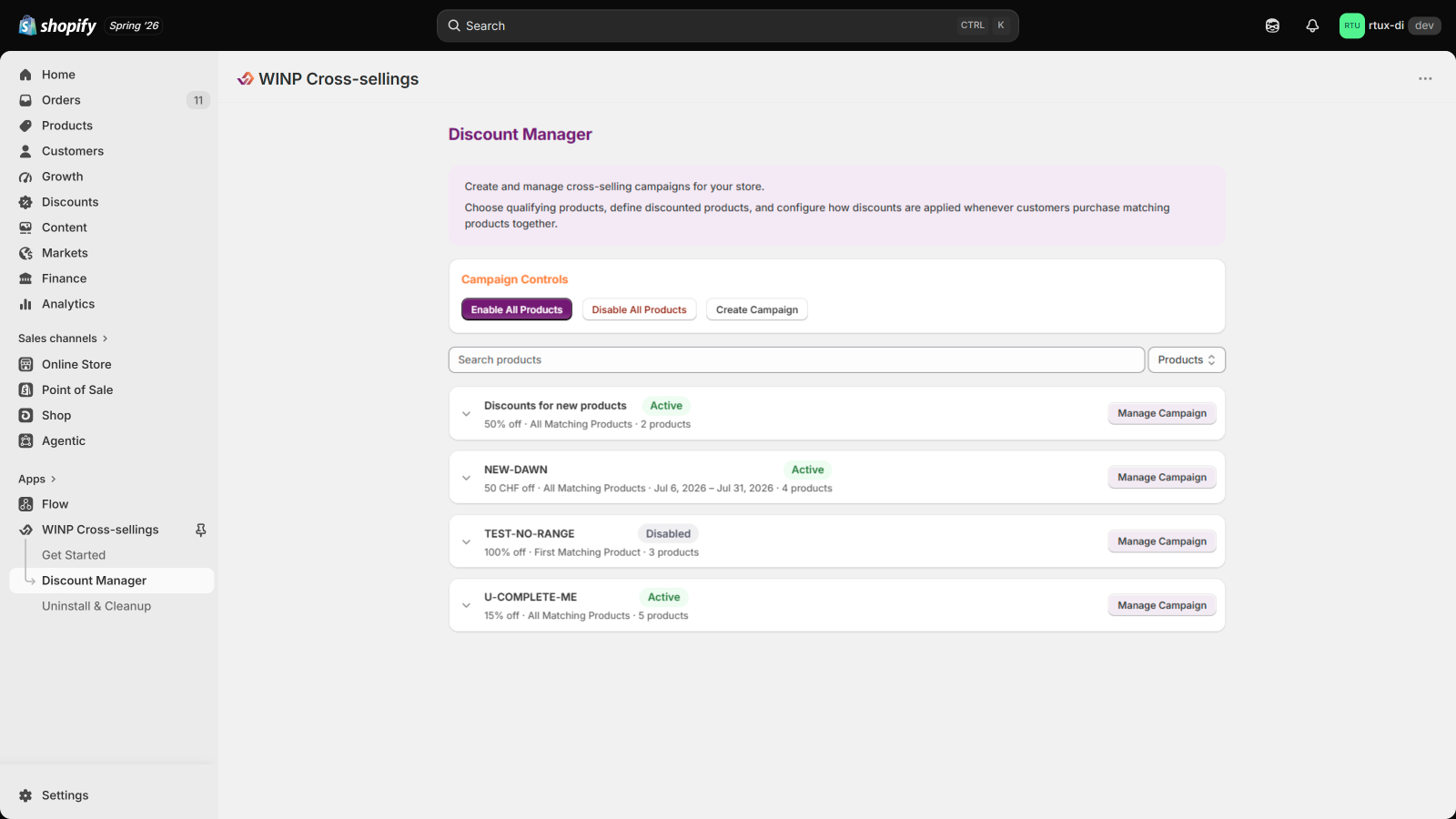Expand the Discounts for new products campaign

(x=466, y=414)
